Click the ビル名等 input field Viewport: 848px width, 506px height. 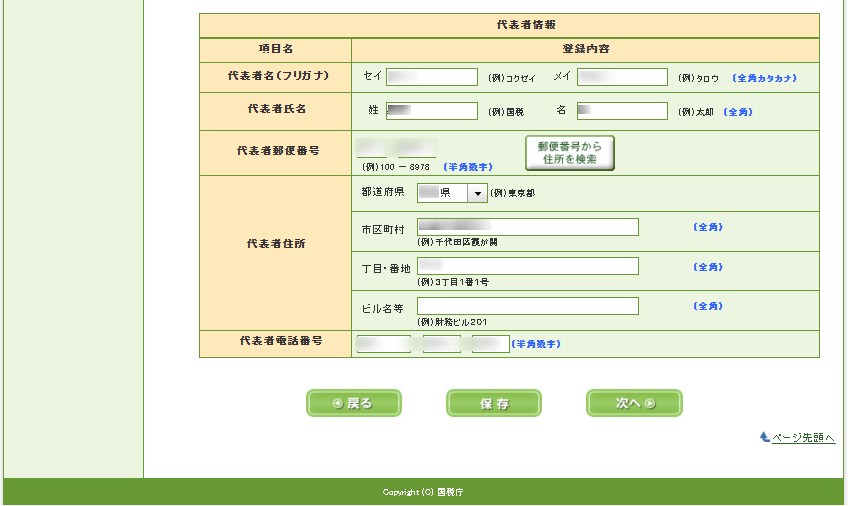click(527, 306)
